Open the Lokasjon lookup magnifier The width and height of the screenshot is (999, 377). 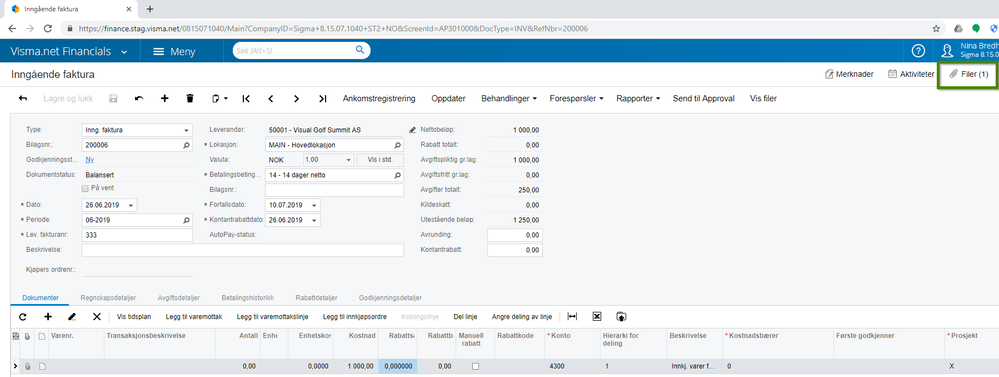point(398,145)
